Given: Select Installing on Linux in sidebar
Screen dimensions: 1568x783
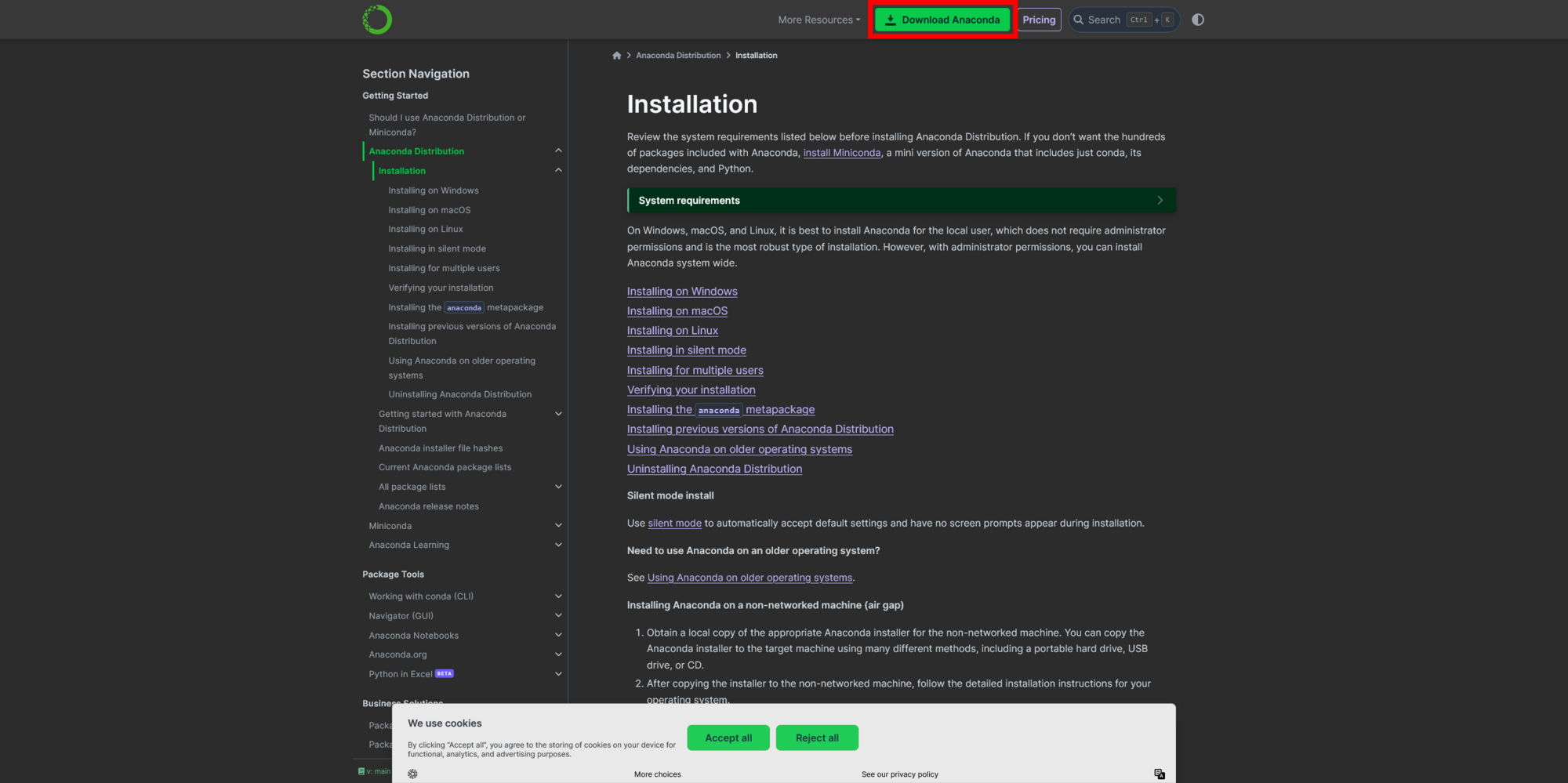Looking at the screenshot, I should [x=426, y=229].
